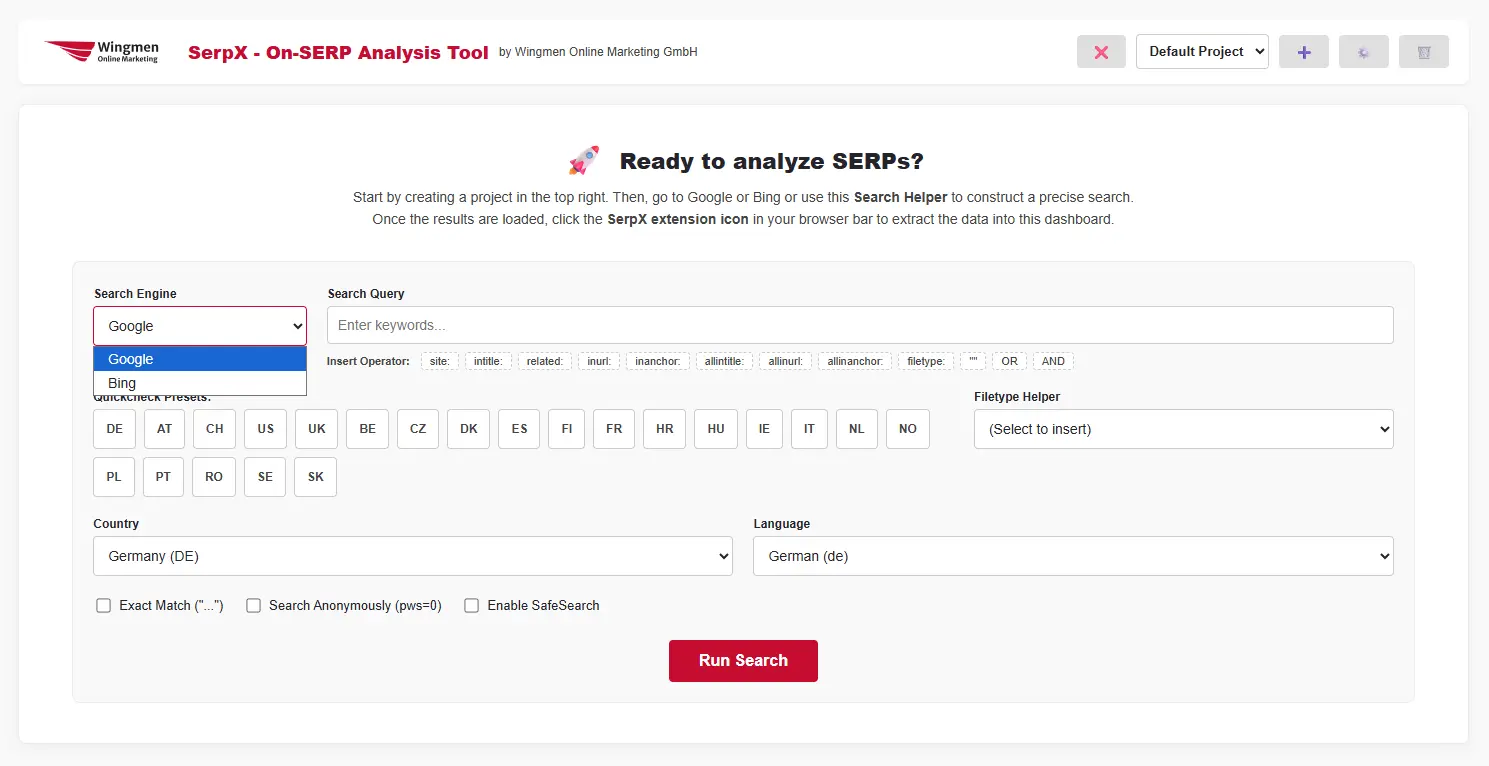Select the HU quickcheck preset
This screenshot has width=1489, height=766.
716,429
